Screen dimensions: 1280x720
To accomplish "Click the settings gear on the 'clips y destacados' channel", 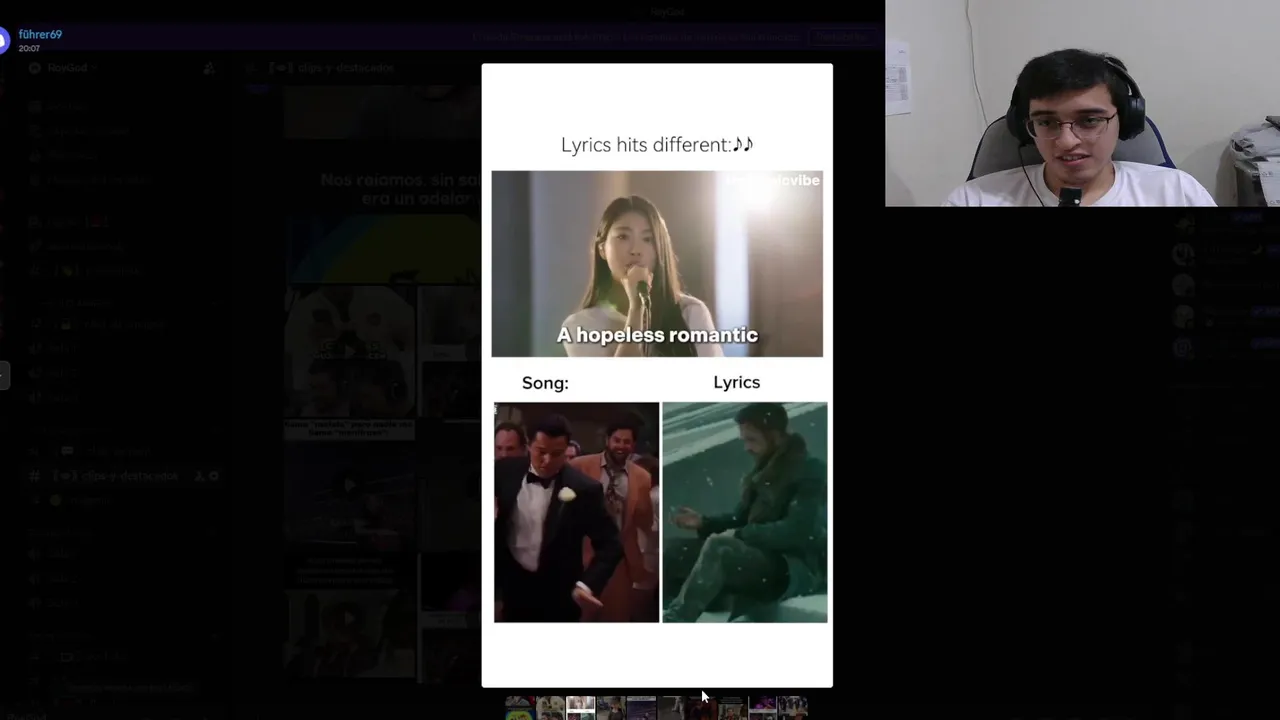I will click(213, 476).
